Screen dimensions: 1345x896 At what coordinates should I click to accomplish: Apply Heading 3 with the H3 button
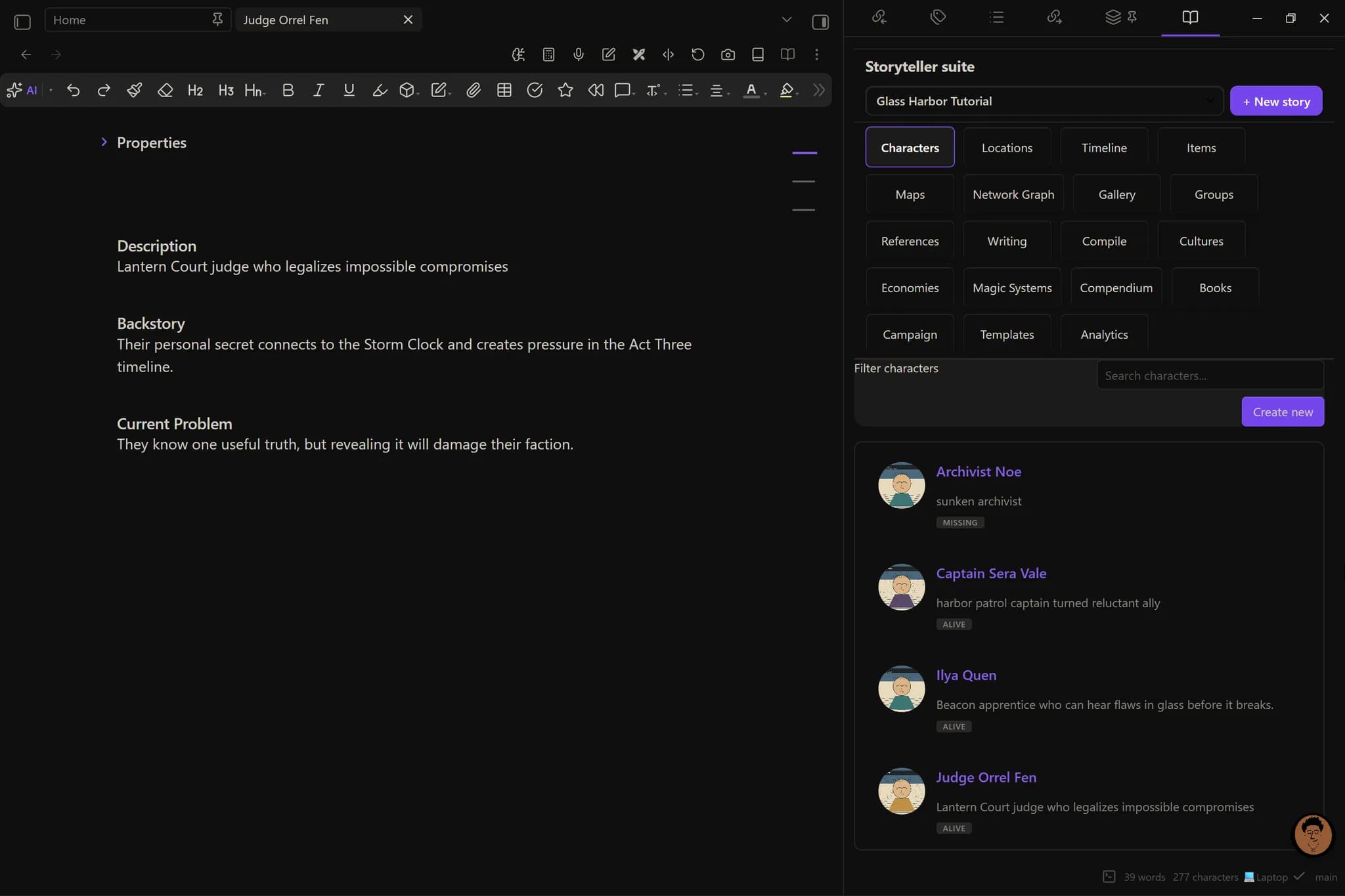click(226, 91)
